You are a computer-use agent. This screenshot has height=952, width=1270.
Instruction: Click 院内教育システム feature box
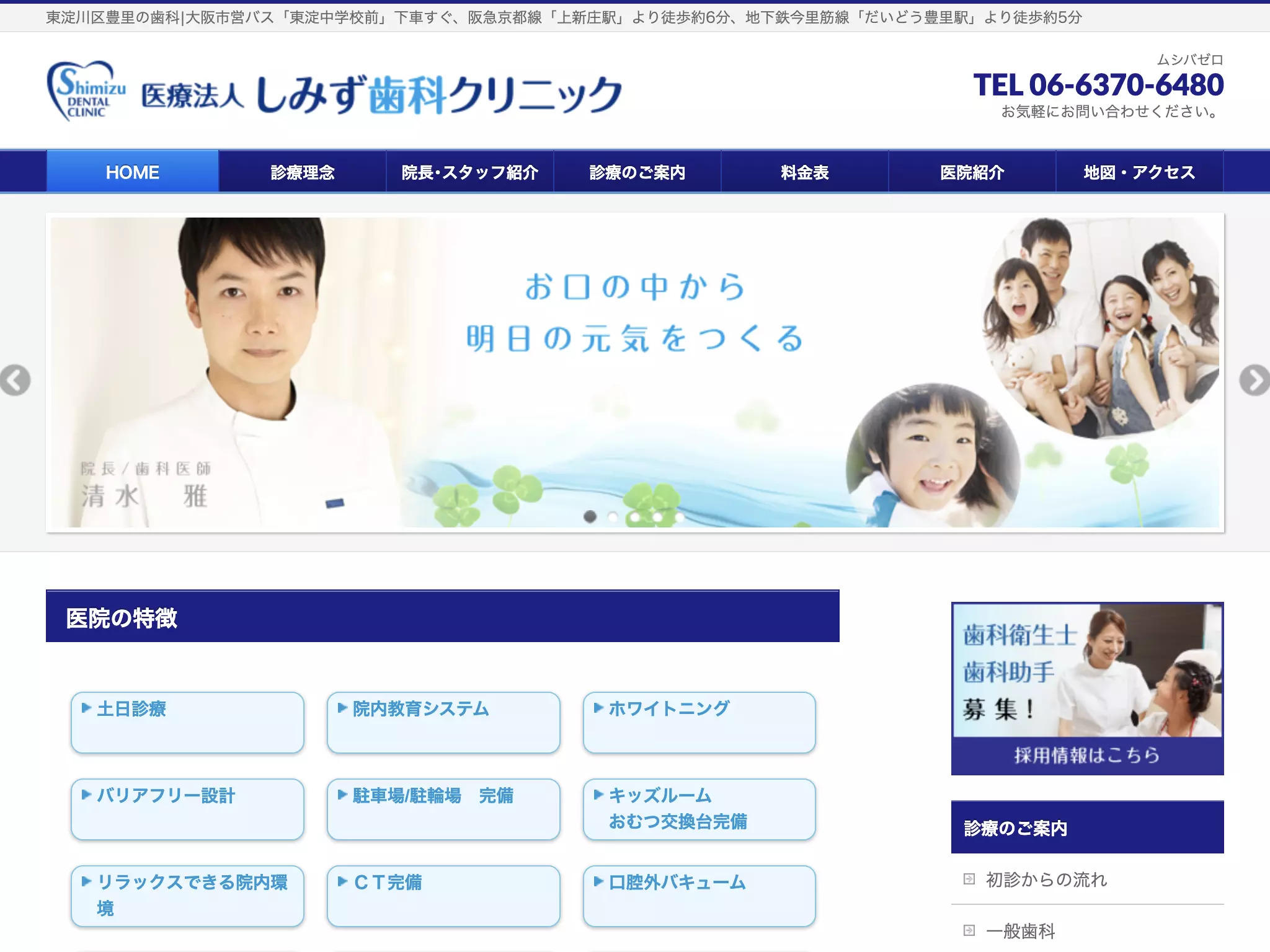point(443,723)
